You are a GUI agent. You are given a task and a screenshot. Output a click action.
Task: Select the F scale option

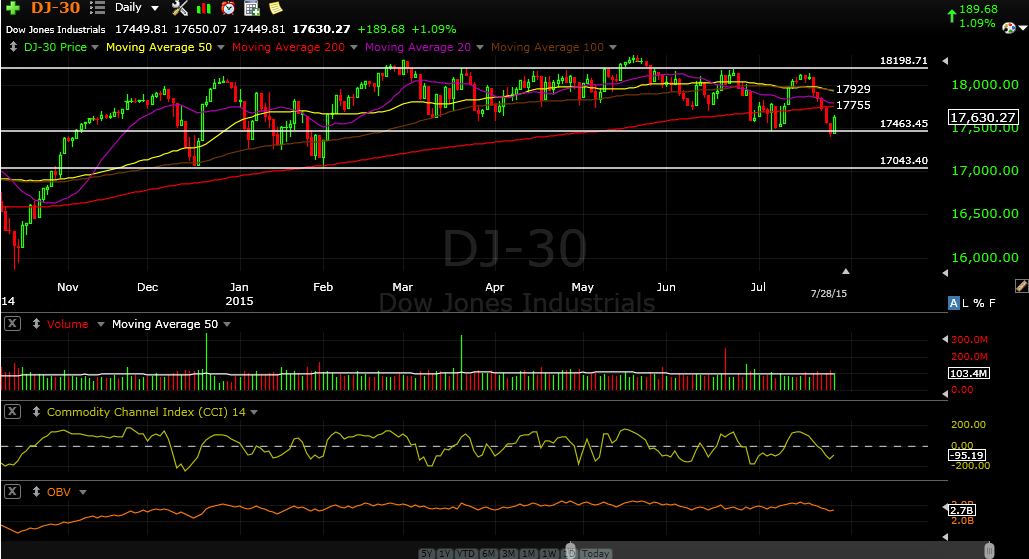pos(992,303)
